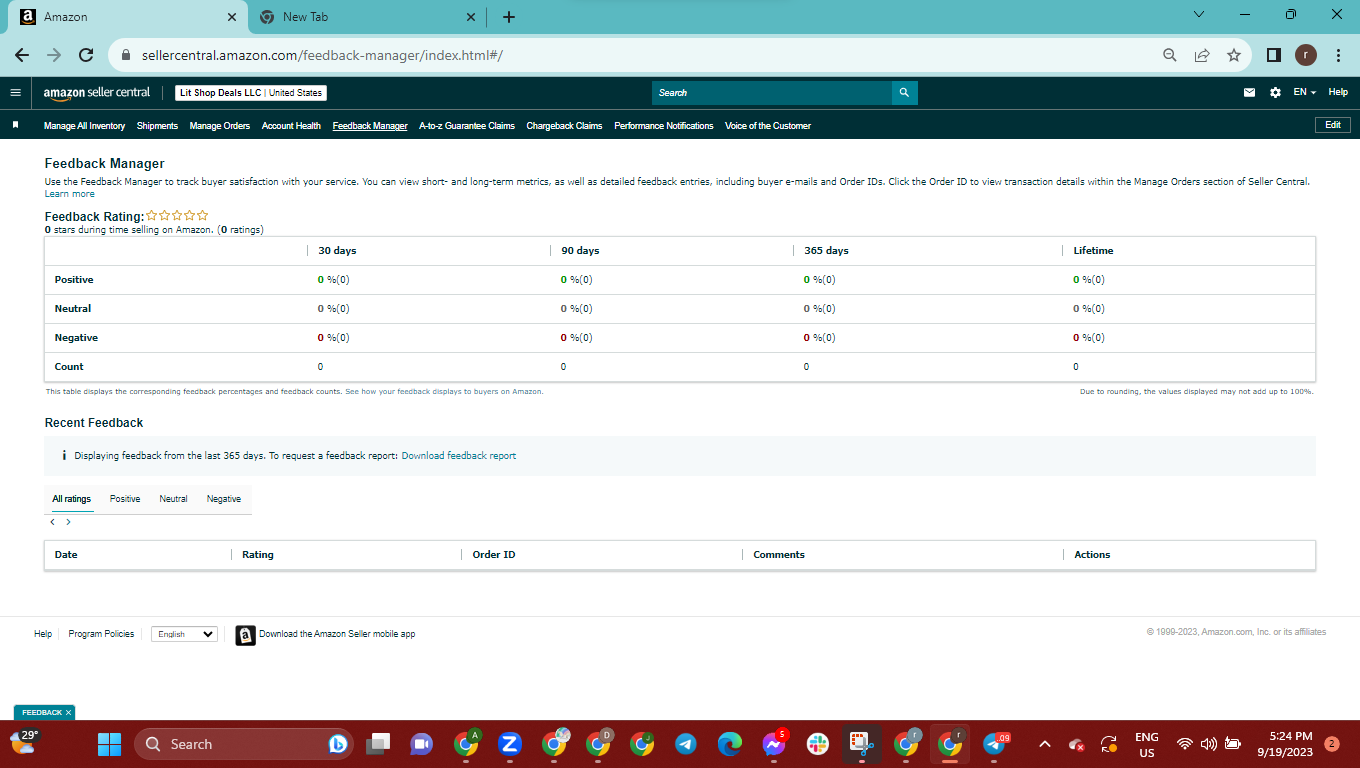The height and width of the screenshot is (768, 1360).
Task: Open the Chrome three-dot menu
Action: pyautogui.click(x=1338, y=55)
